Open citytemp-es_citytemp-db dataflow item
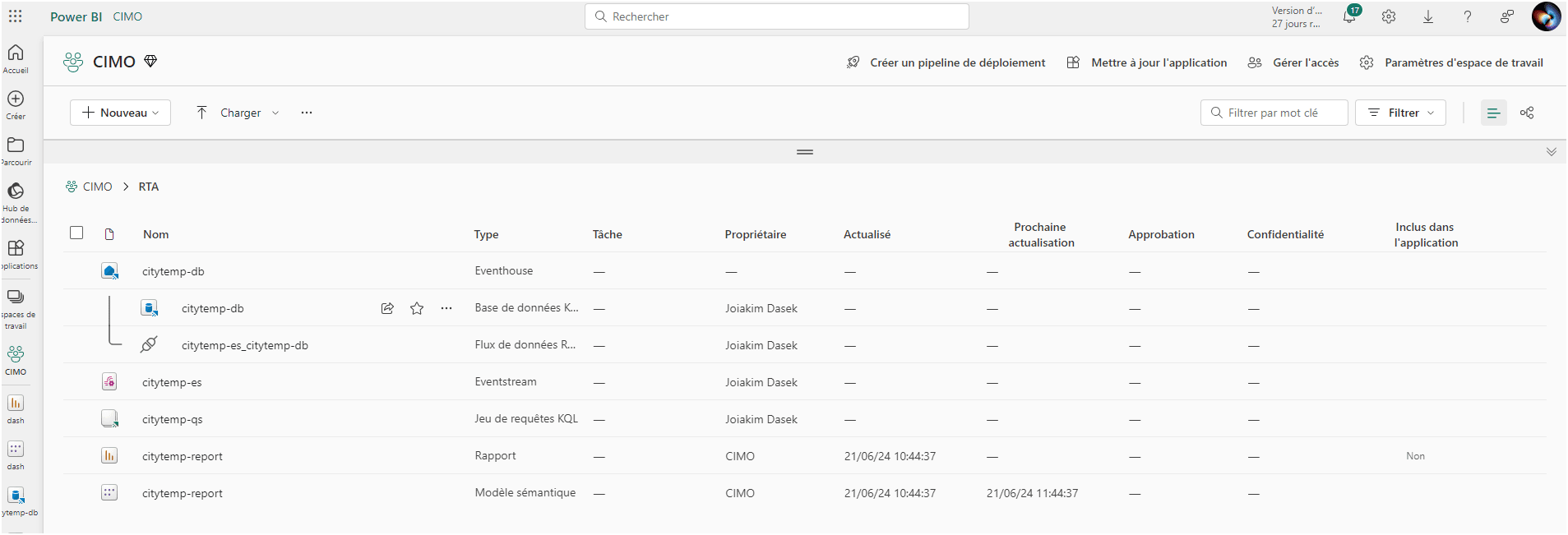Viewport: 1568px width, 535px height. coord(245,345)
